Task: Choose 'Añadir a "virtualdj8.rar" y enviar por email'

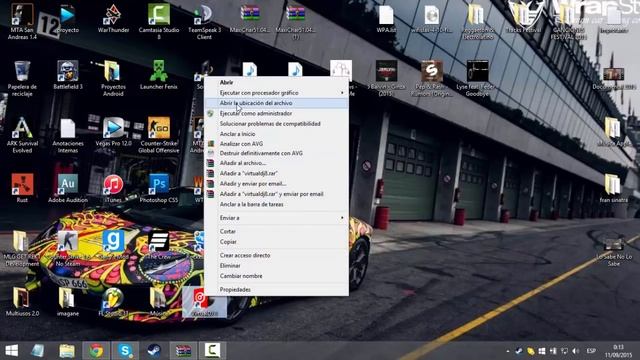Action: click(272, 194)
